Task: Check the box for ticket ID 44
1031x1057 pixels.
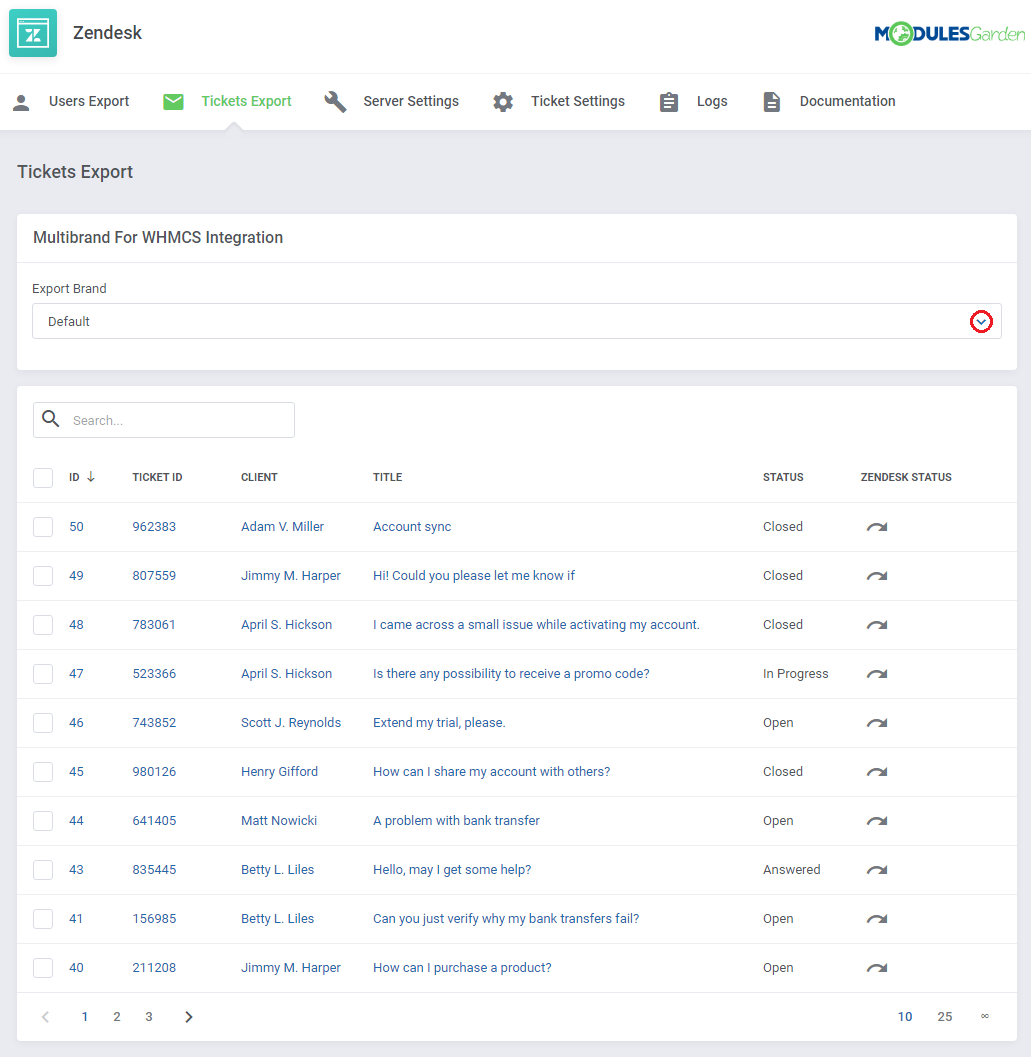Action: 43,820
